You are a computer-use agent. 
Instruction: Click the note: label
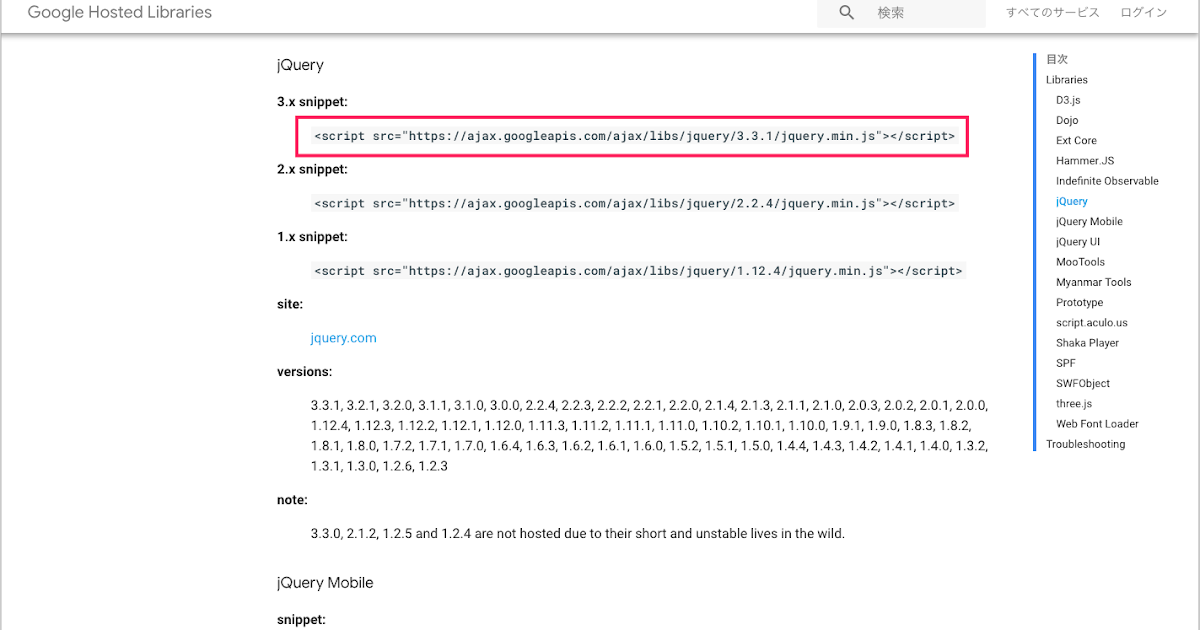[x=292, y=499]
